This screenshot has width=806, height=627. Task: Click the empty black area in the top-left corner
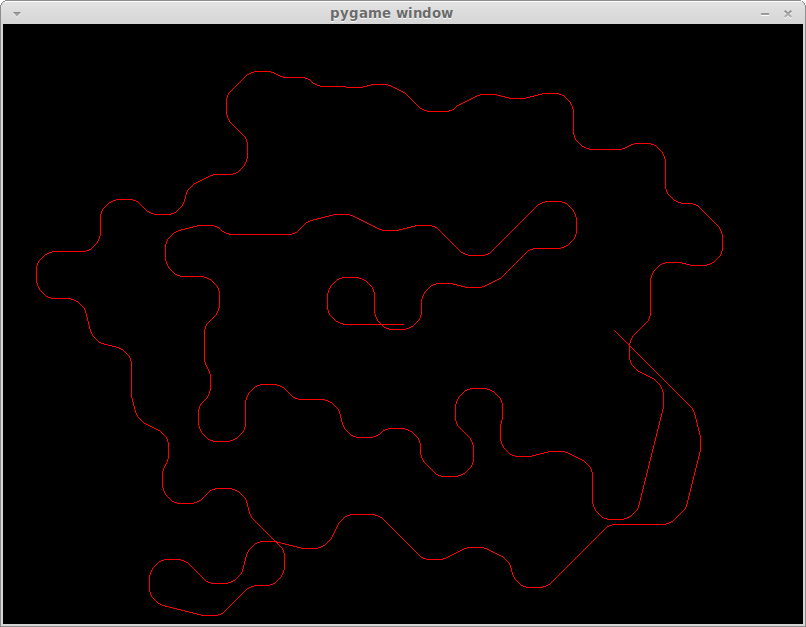60,80
